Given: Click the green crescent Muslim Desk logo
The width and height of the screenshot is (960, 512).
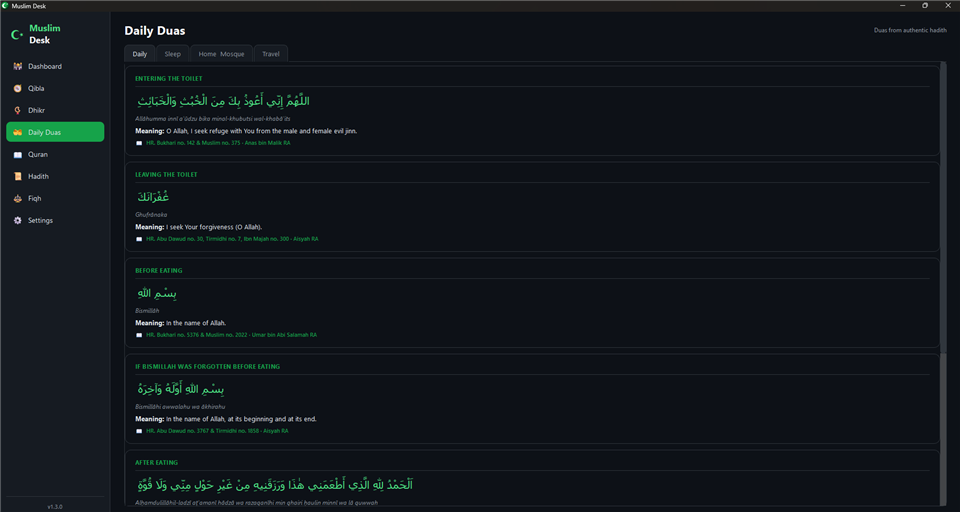Looking at the screenshot, I should point(17,35).
